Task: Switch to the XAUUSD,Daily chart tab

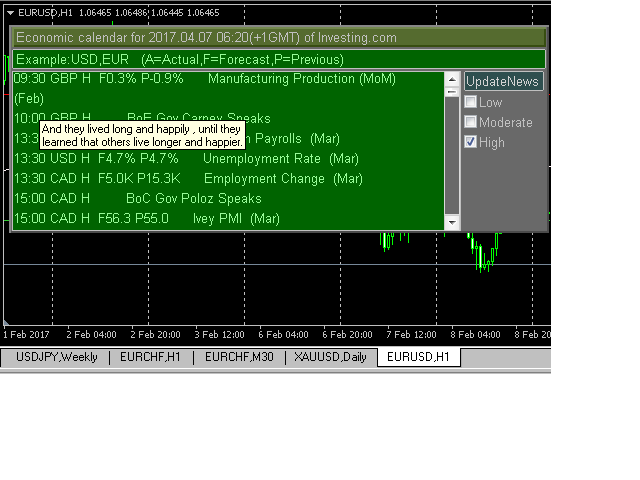Action: tap(330, 357)
